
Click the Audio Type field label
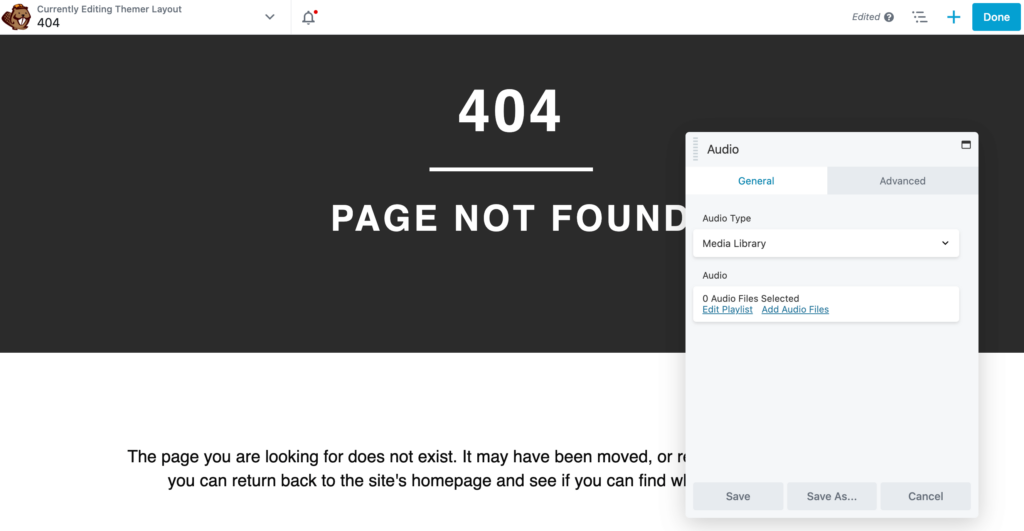point(726,218)
